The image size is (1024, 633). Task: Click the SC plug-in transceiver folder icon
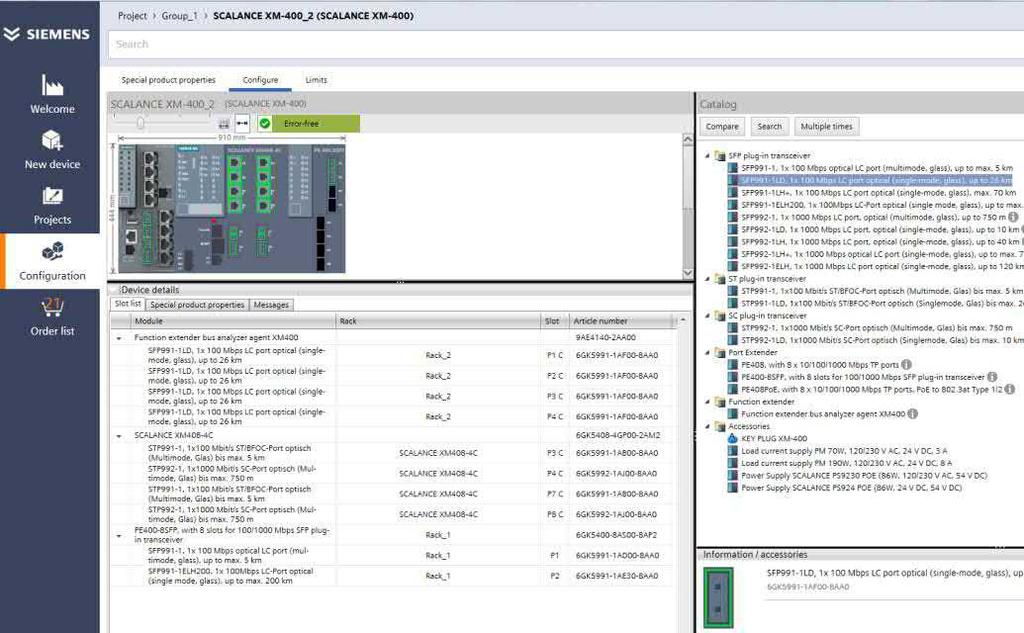point(720,316)
